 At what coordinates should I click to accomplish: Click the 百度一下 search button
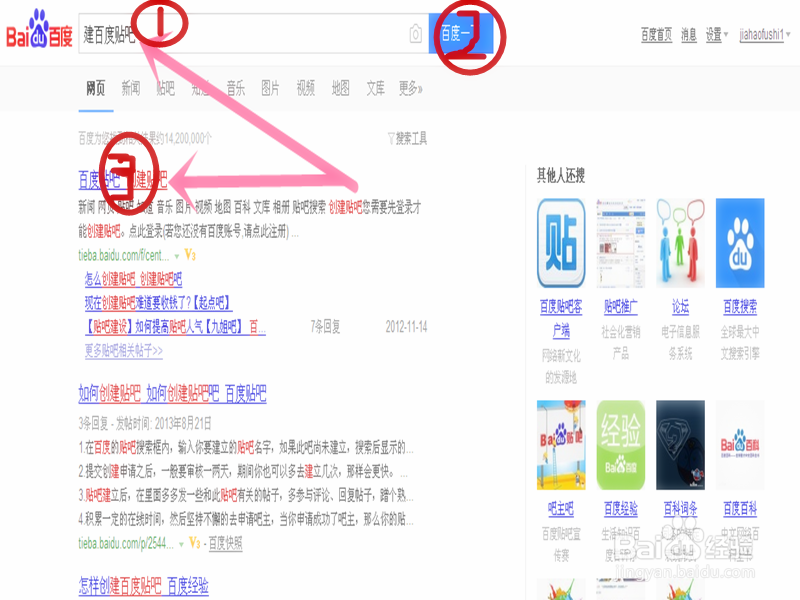click(x=461, y=34)
